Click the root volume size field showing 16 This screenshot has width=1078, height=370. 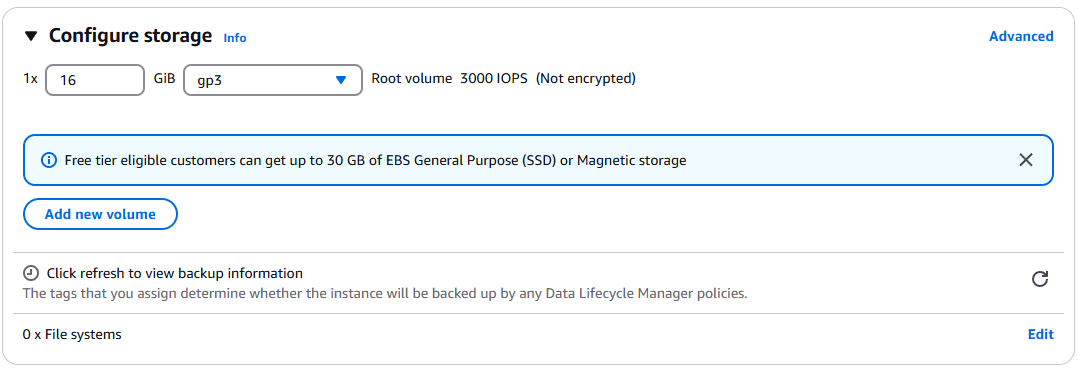[x=95, y=80]
